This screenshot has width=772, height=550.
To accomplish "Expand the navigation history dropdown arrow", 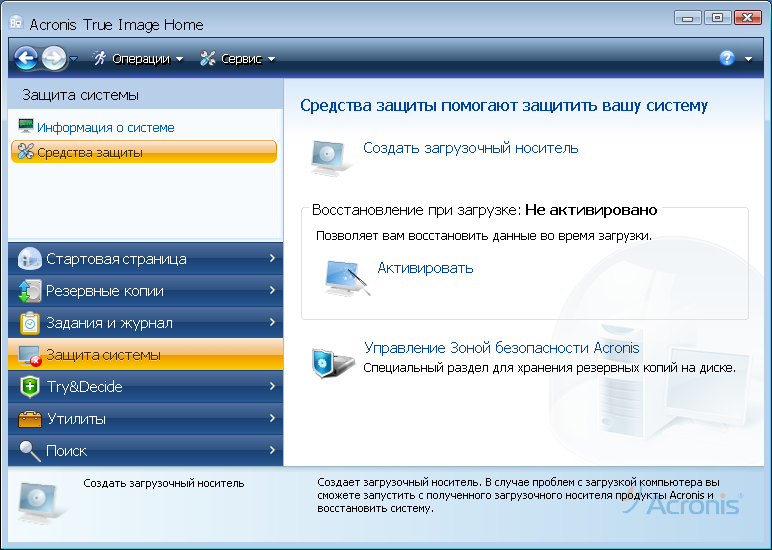I will pyautogui.click(x=74, y=59).
